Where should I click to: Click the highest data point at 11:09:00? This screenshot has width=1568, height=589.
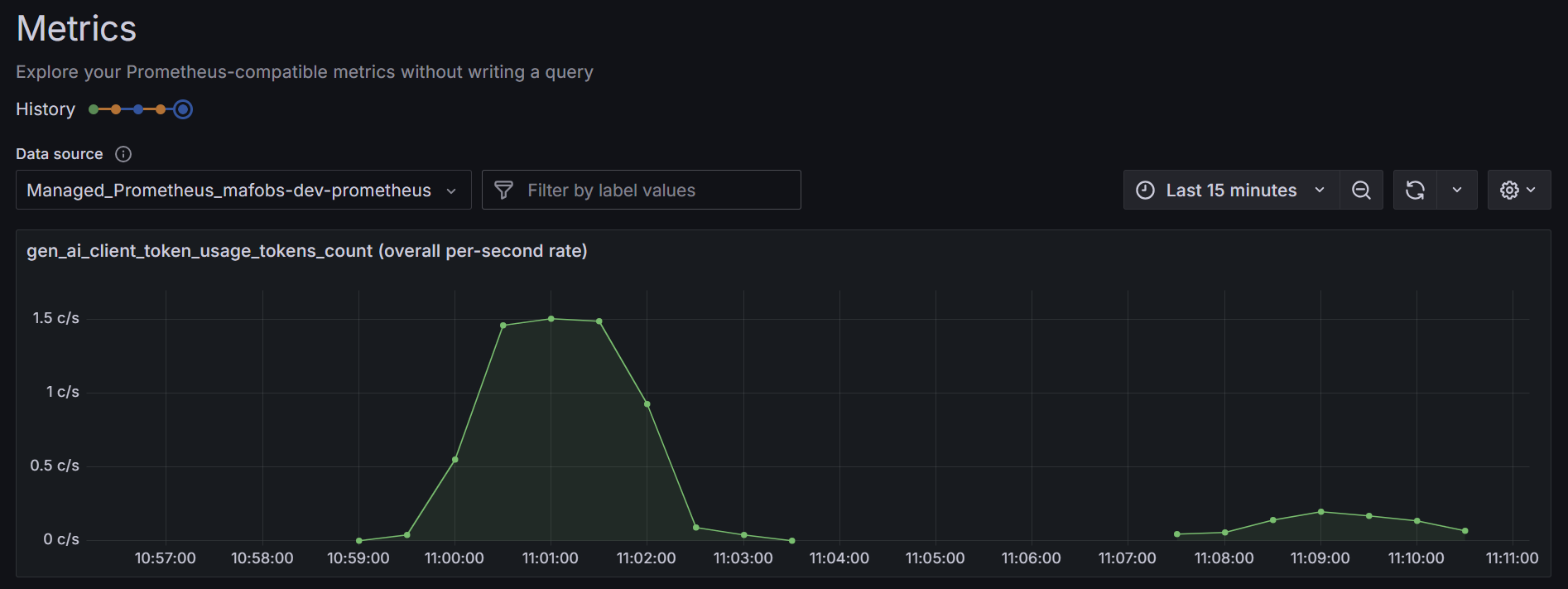[x=1320, y=512]
